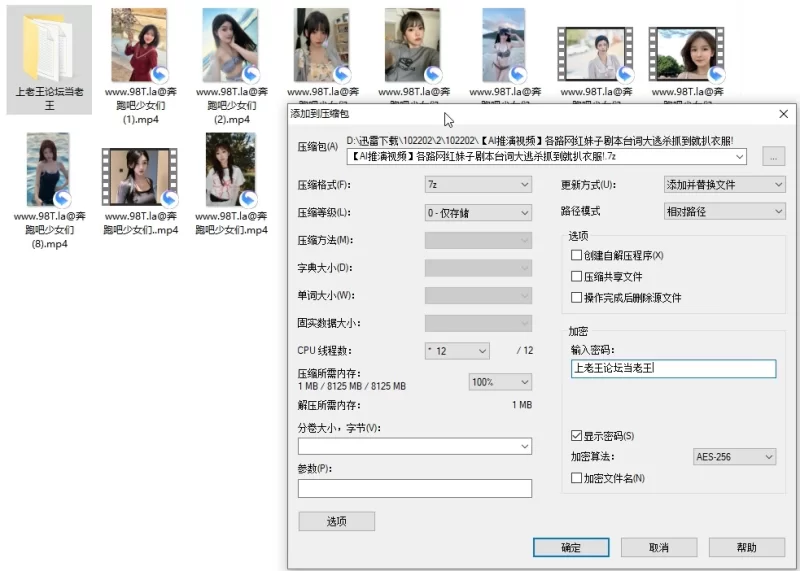Close the 添加到压缩包 dialog
Viewport: 800px width, 571px height.
[x=783, y=114]
